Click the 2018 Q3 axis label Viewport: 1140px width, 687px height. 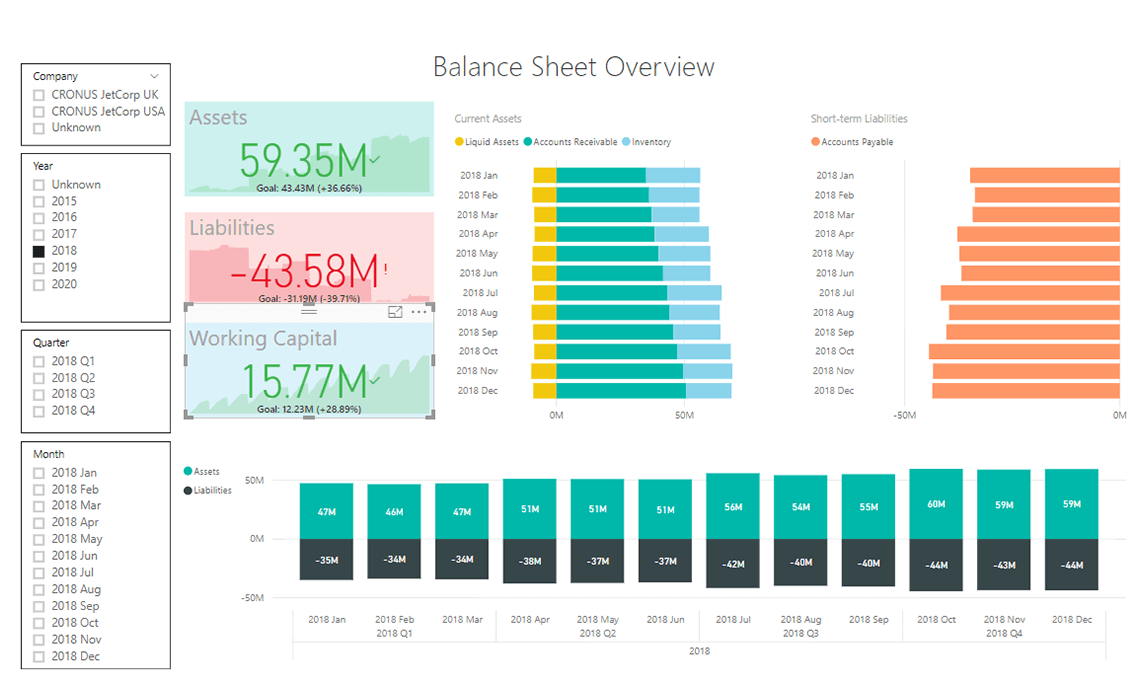coord(800,633)
